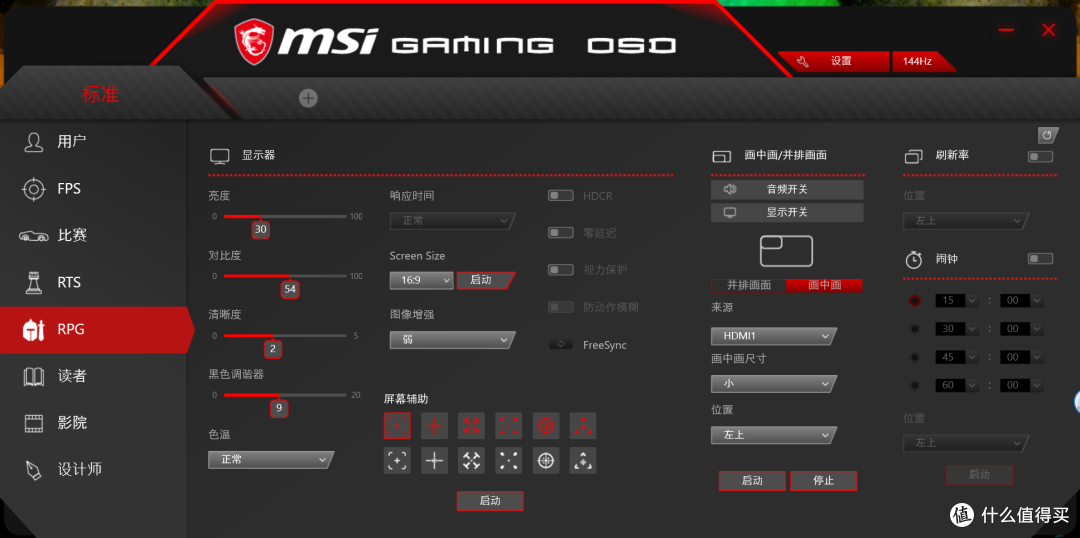The height and width of the screenshot is (538, 1080).
Task: Click 启动 next to Screen Size
Action: coord(485,280)
